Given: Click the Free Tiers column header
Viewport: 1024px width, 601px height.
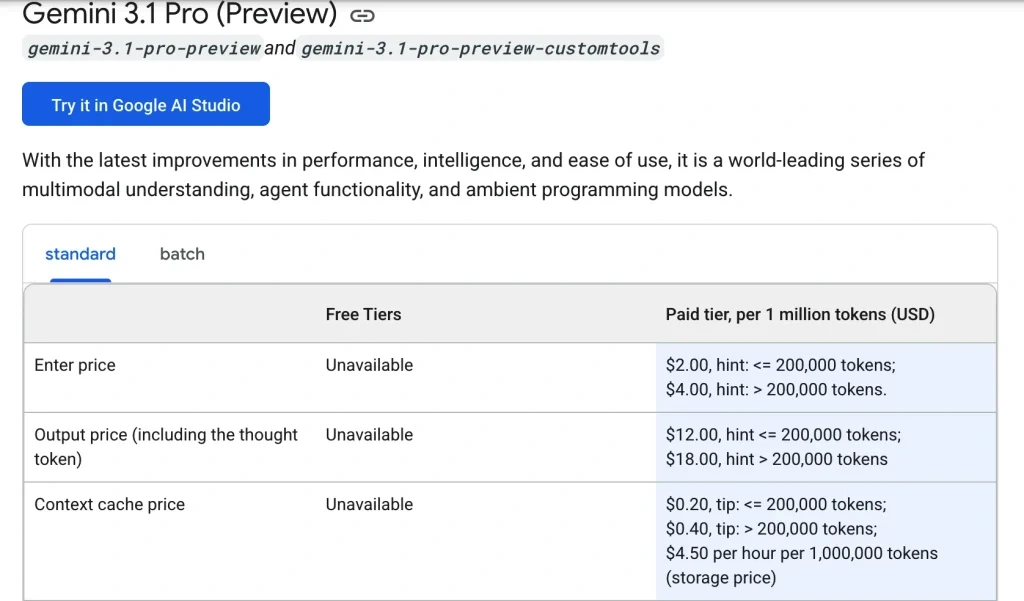Looking at the screenshot, I should click(x=363, y=314).
